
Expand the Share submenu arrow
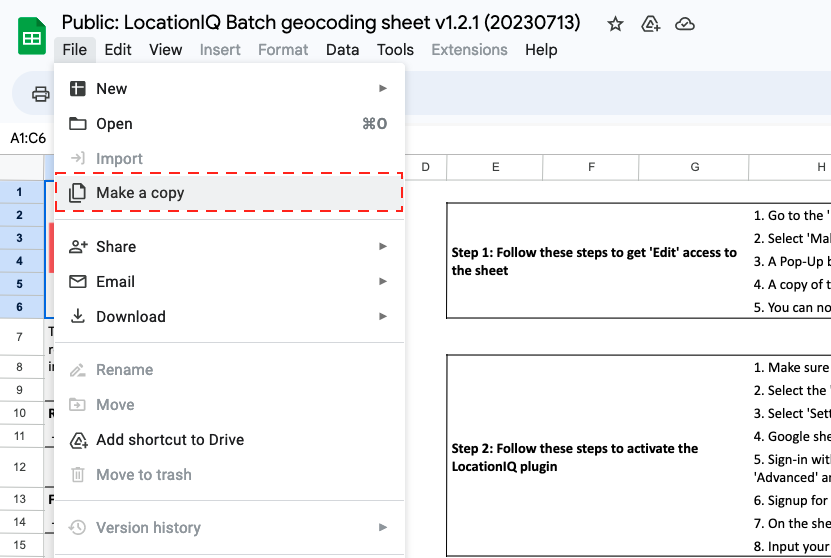pos(383,246)
